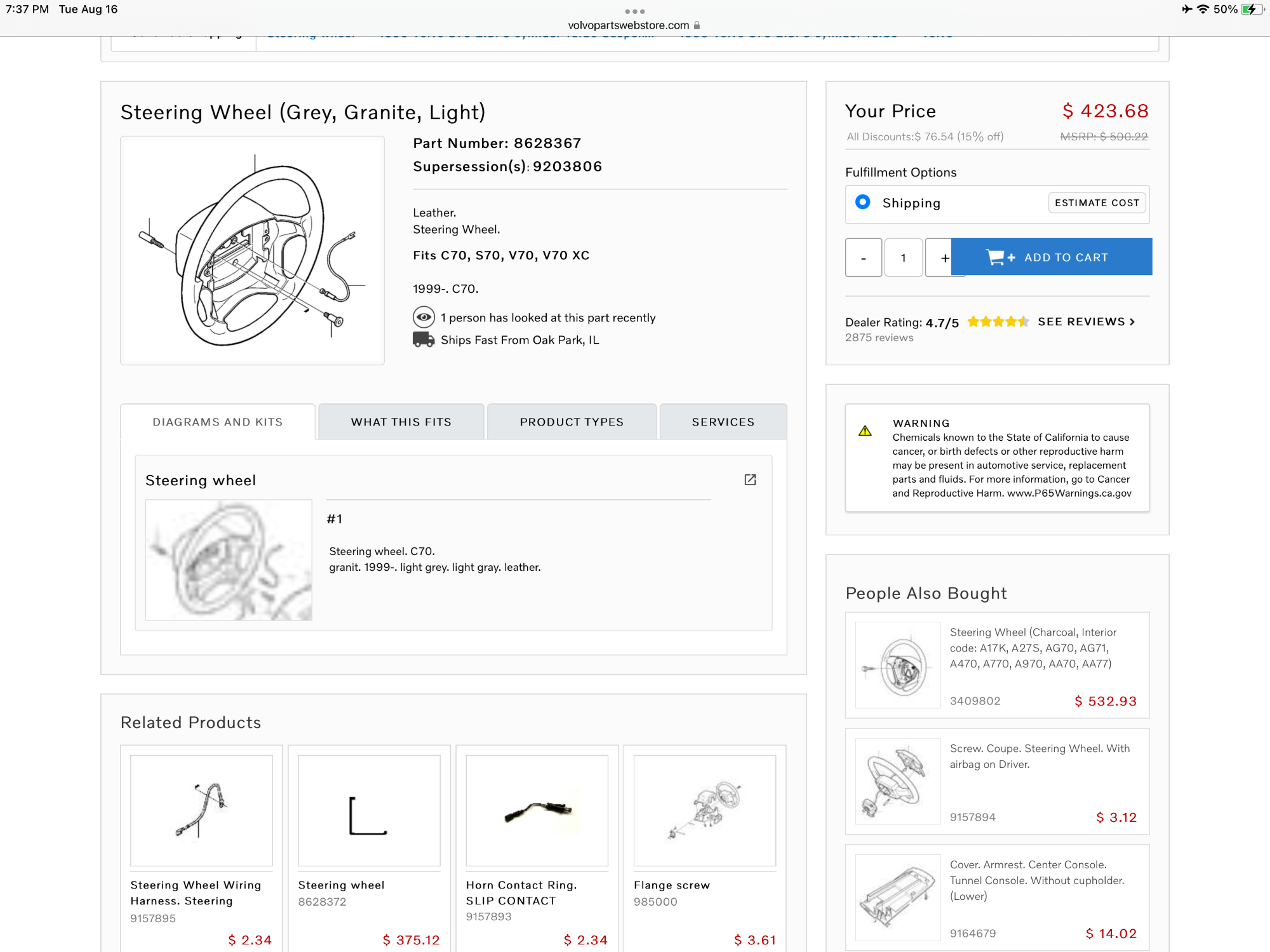1270x952 pixels.
Task: Click the dealer rating stars
Action: pos(998,322)
